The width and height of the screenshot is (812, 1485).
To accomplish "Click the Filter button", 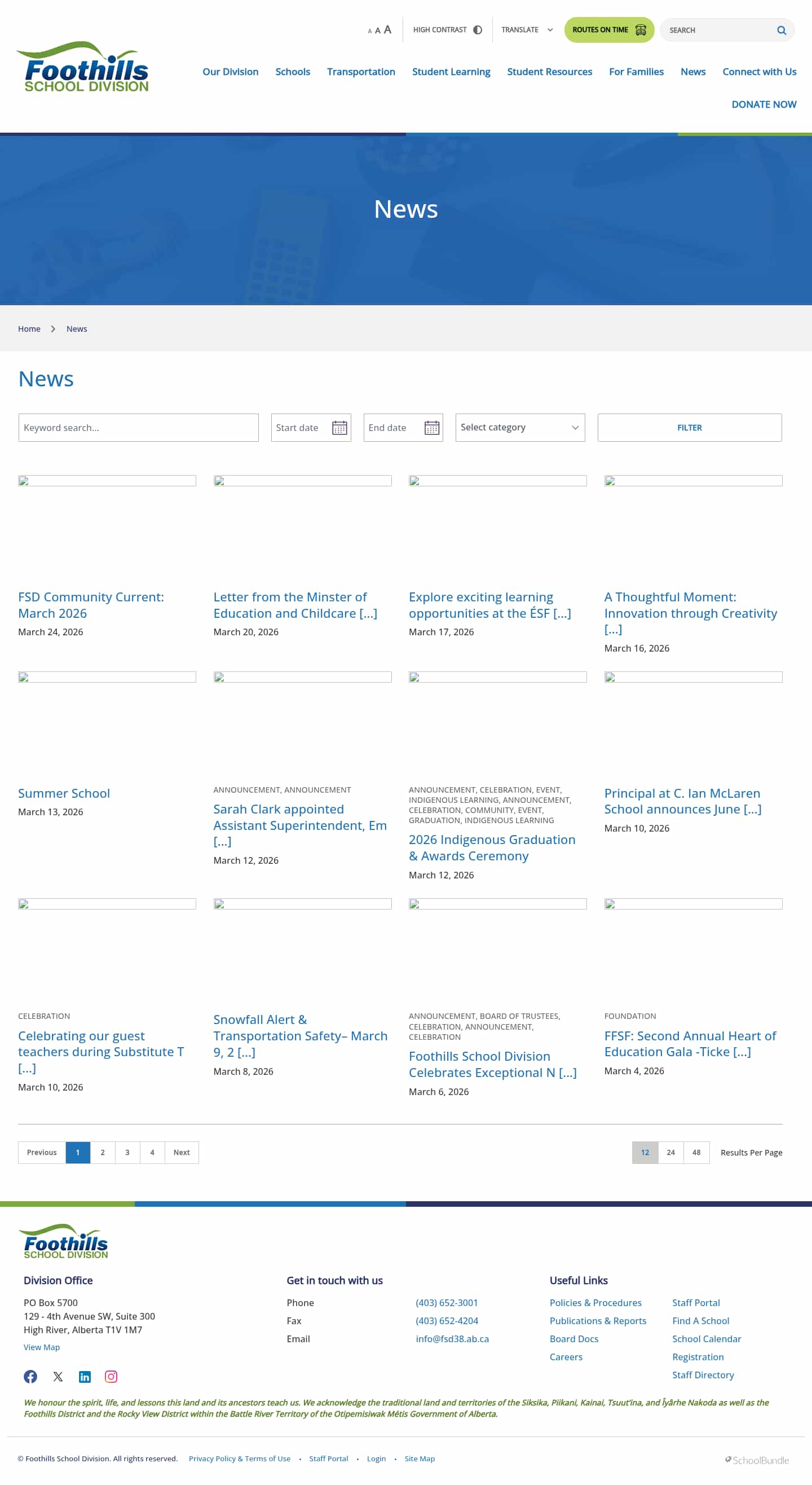I will (x=689, y=427).
